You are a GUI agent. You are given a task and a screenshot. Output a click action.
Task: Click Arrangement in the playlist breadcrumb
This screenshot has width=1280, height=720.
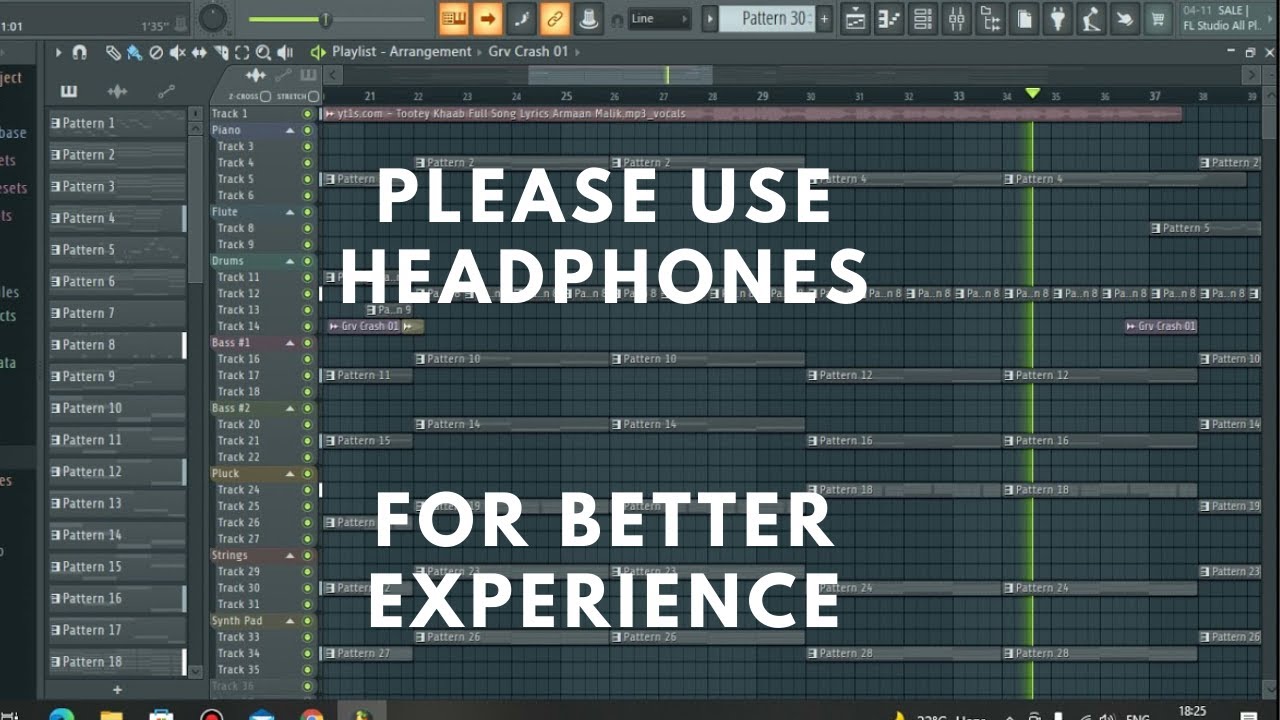click(430, 51)
